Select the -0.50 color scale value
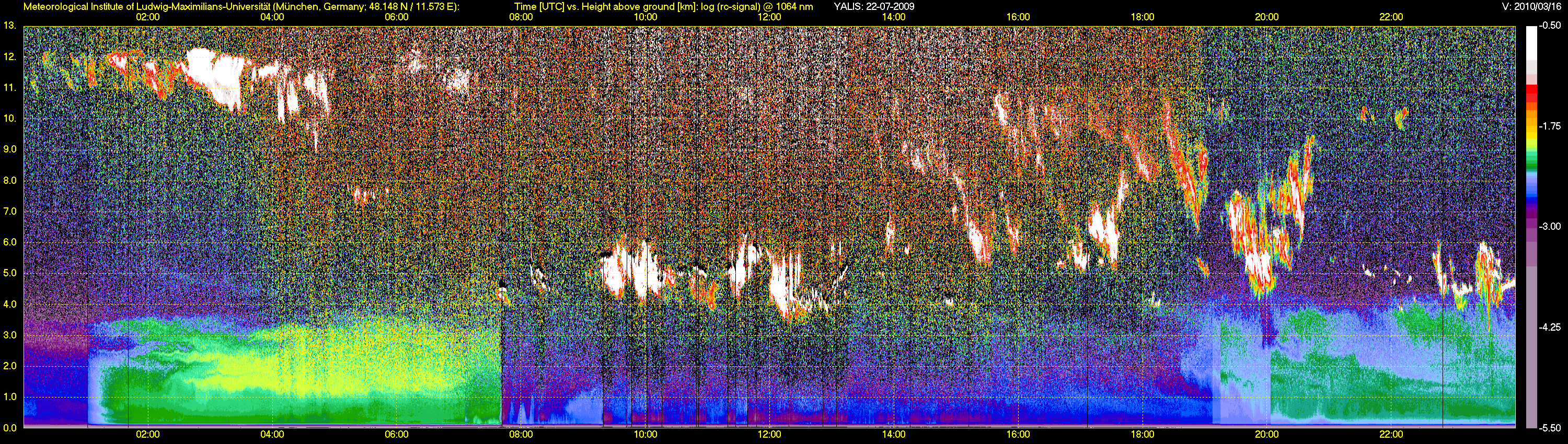The height and width of the screenshot is (444, 1568). click(x=1550, y=26)
